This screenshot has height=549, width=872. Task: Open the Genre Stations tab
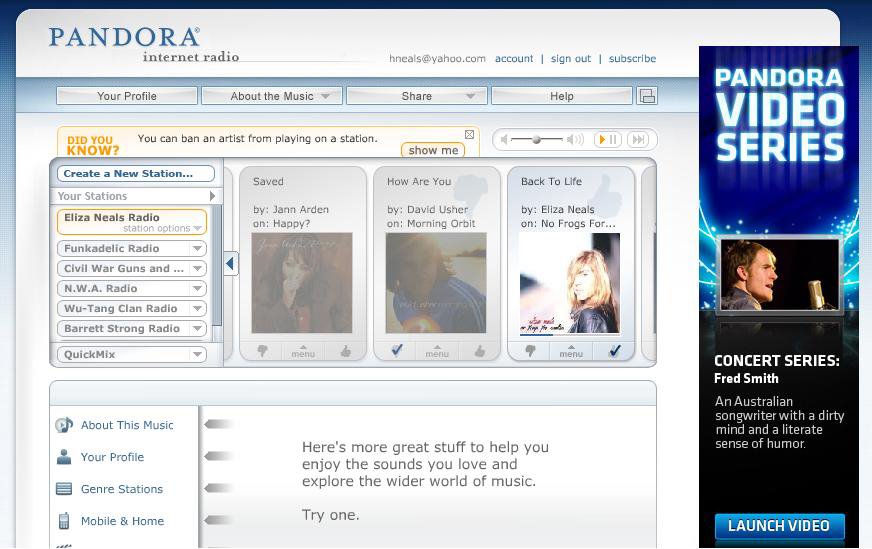(122, 489)
